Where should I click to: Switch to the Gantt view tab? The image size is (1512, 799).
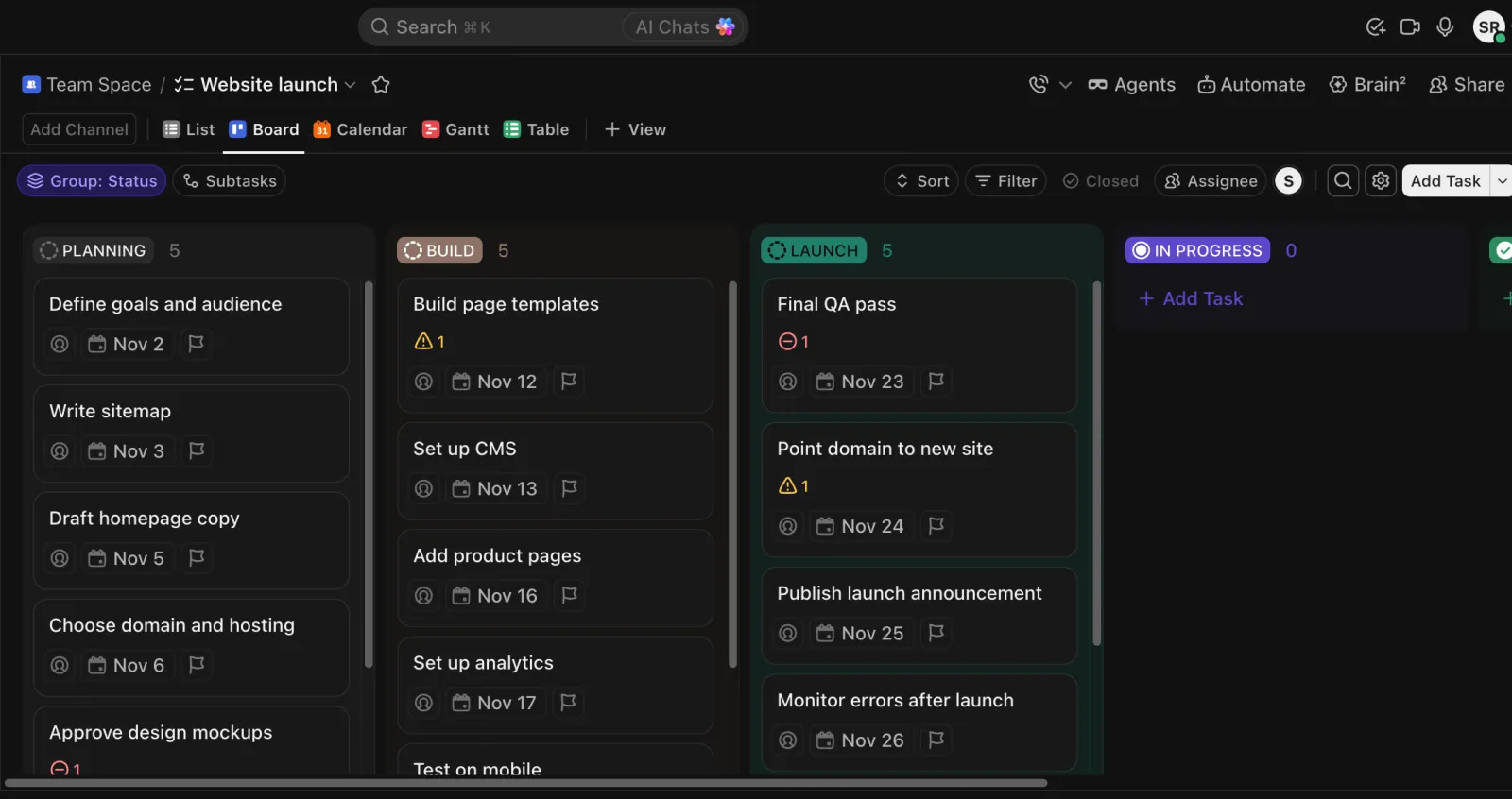455,129
